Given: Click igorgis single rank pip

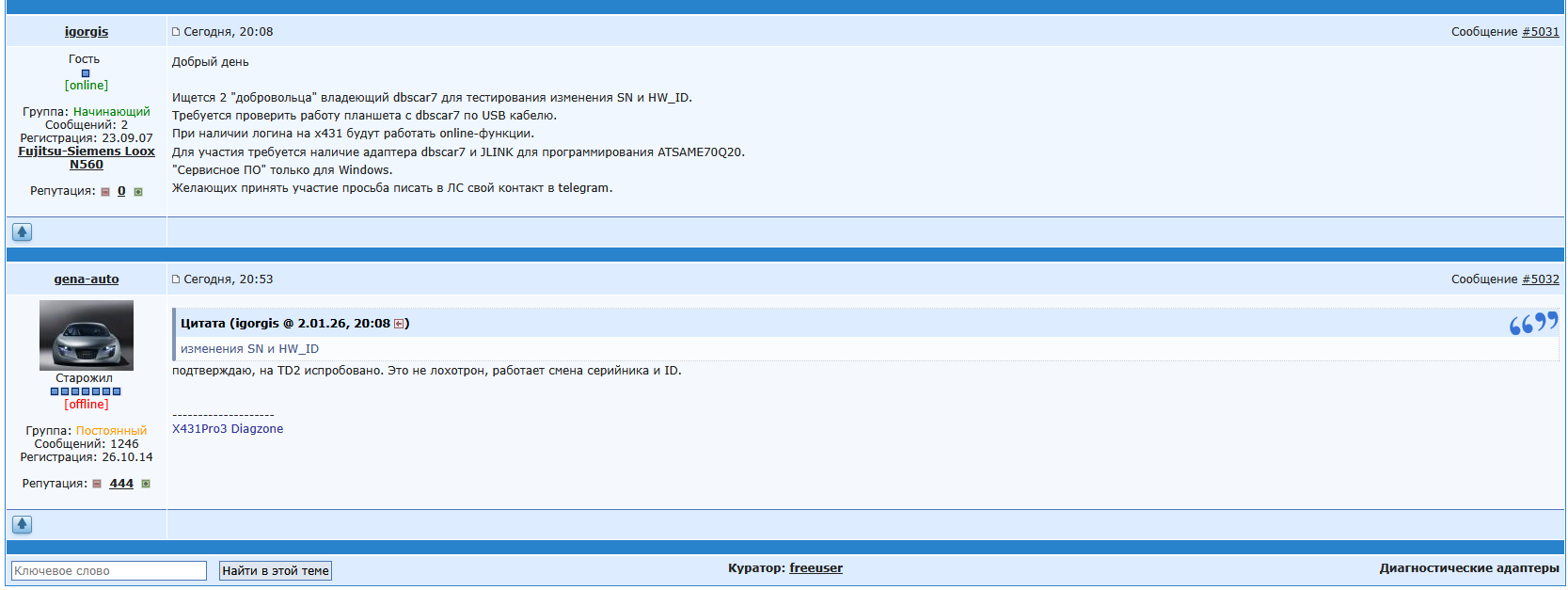Looking at the screenshot, I should 86,72.
